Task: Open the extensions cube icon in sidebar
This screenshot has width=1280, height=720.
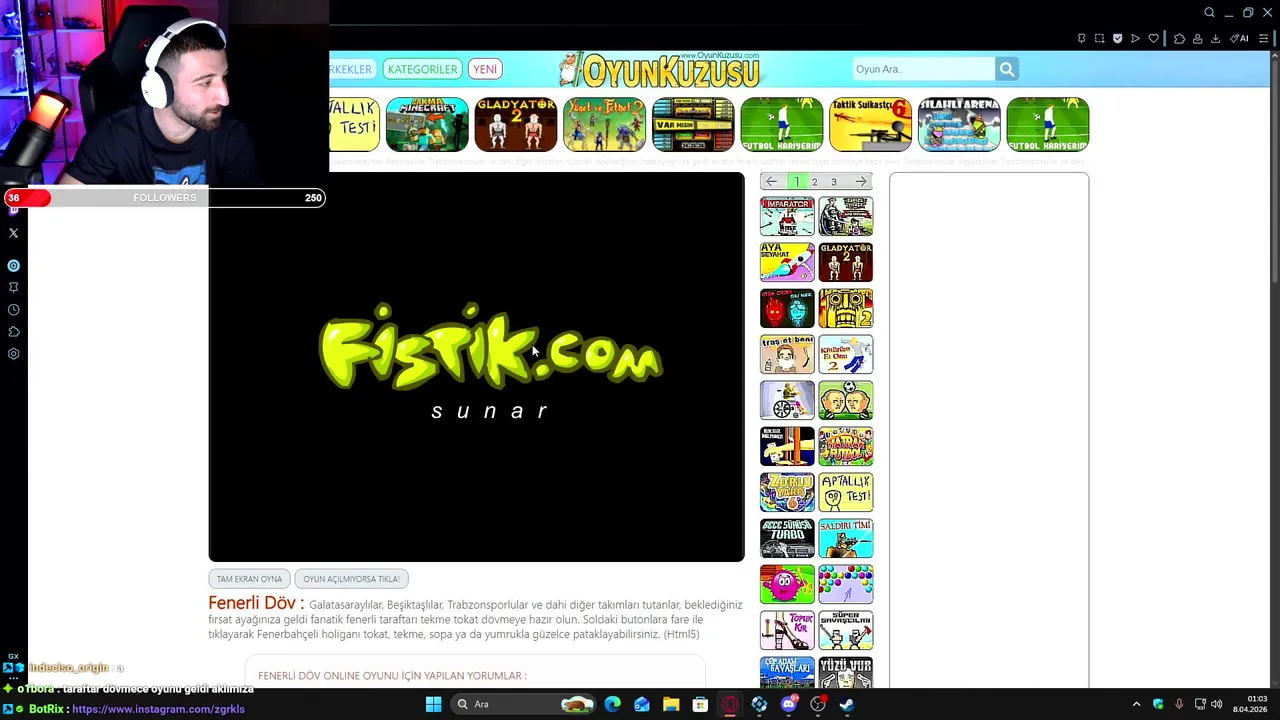Action: pyautogui.click(x=13, y=332)
